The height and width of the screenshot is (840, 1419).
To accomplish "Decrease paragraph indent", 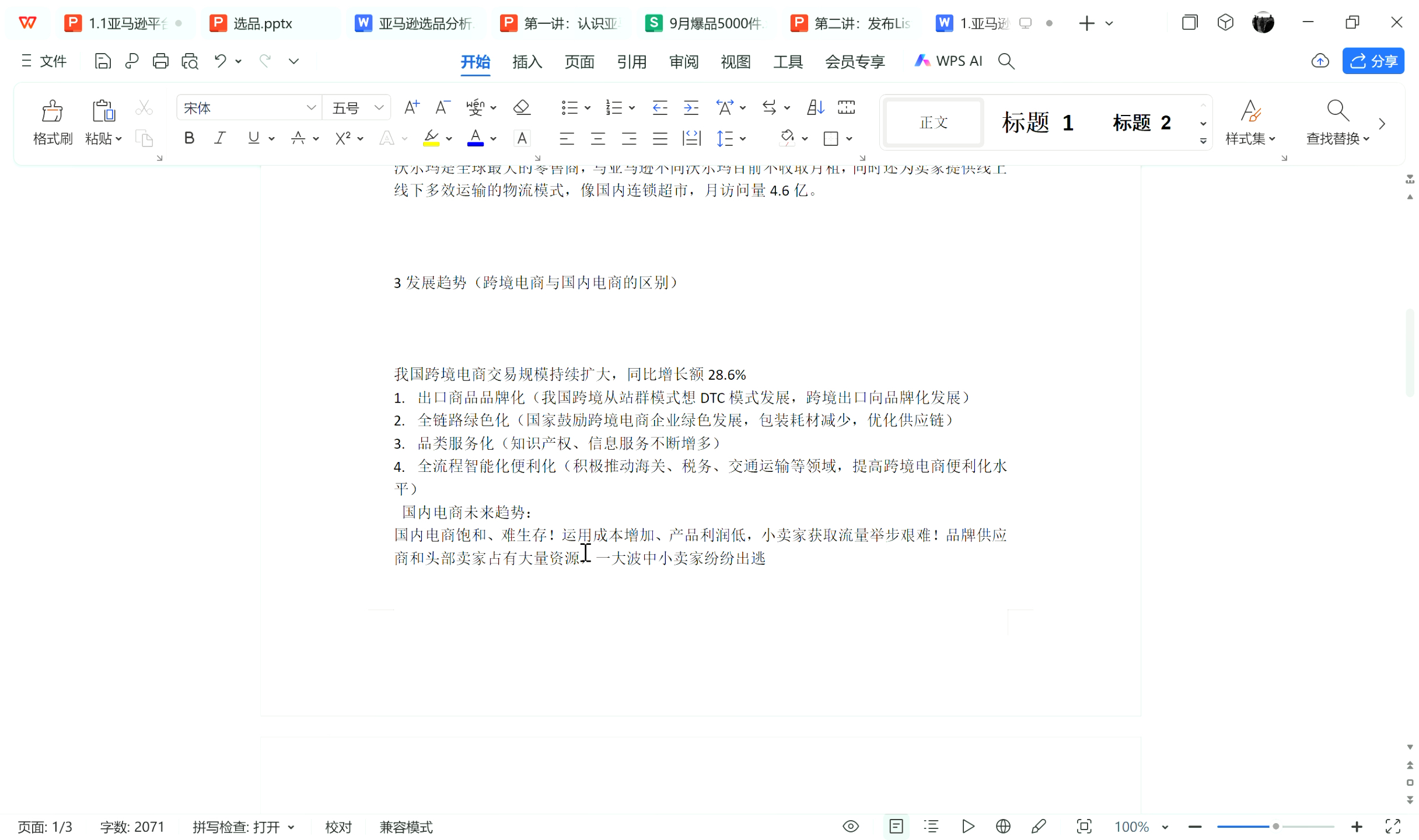I will [x=660, y=107].
